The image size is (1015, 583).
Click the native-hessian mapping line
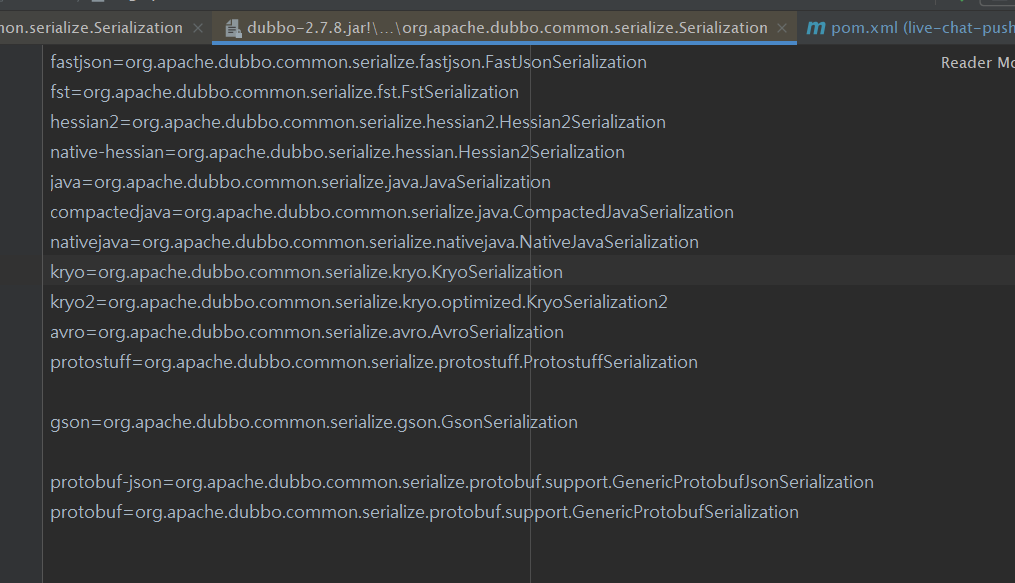[337, 152]
